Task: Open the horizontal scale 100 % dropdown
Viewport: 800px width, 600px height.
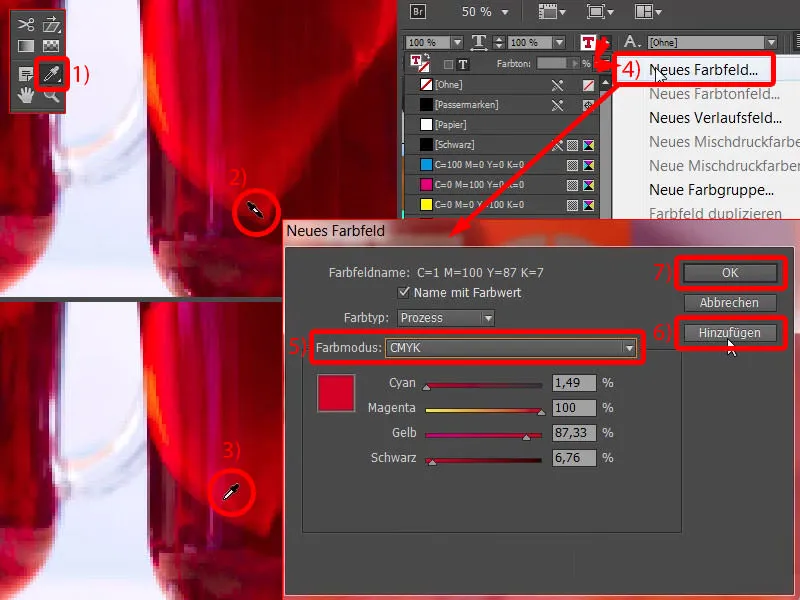Action: point(559,42)
